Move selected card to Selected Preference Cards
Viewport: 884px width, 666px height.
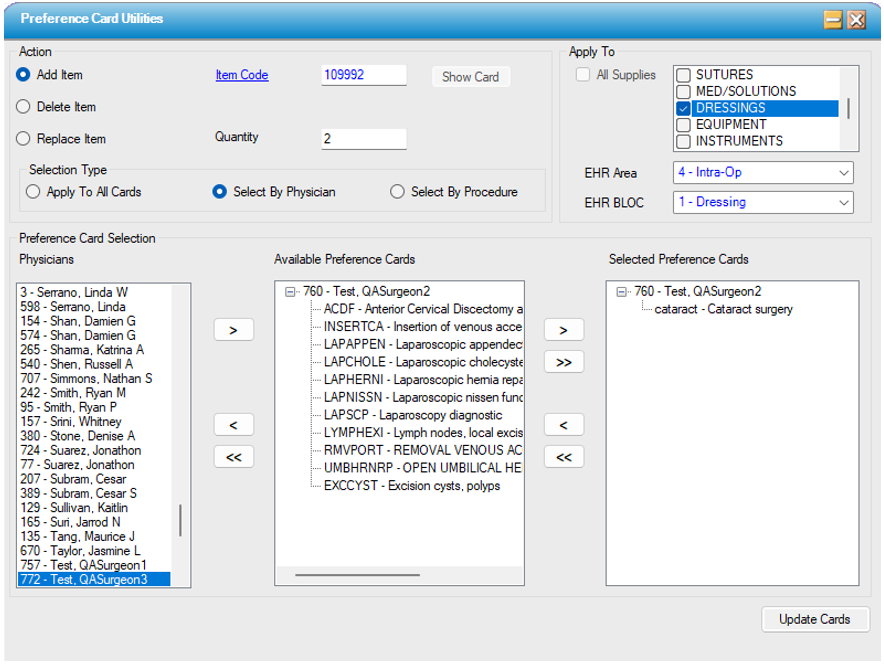(563, 330)
